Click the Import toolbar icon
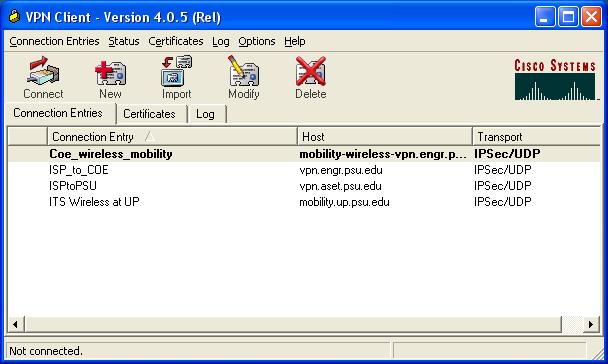 [176, 71]
